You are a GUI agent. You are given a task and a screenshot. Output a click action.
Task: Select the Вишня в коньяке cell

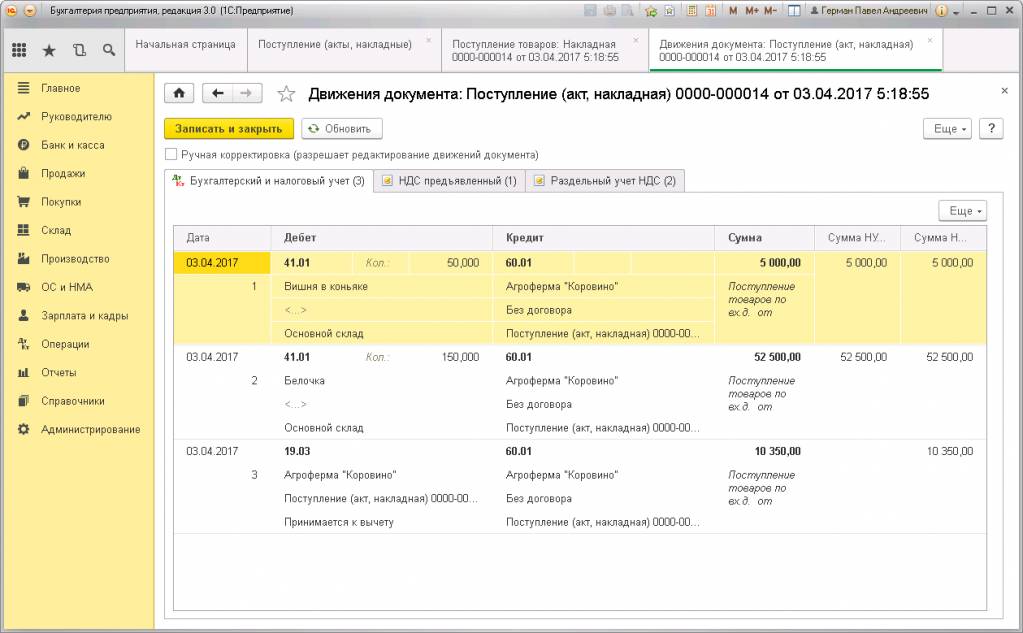(382, 286)
